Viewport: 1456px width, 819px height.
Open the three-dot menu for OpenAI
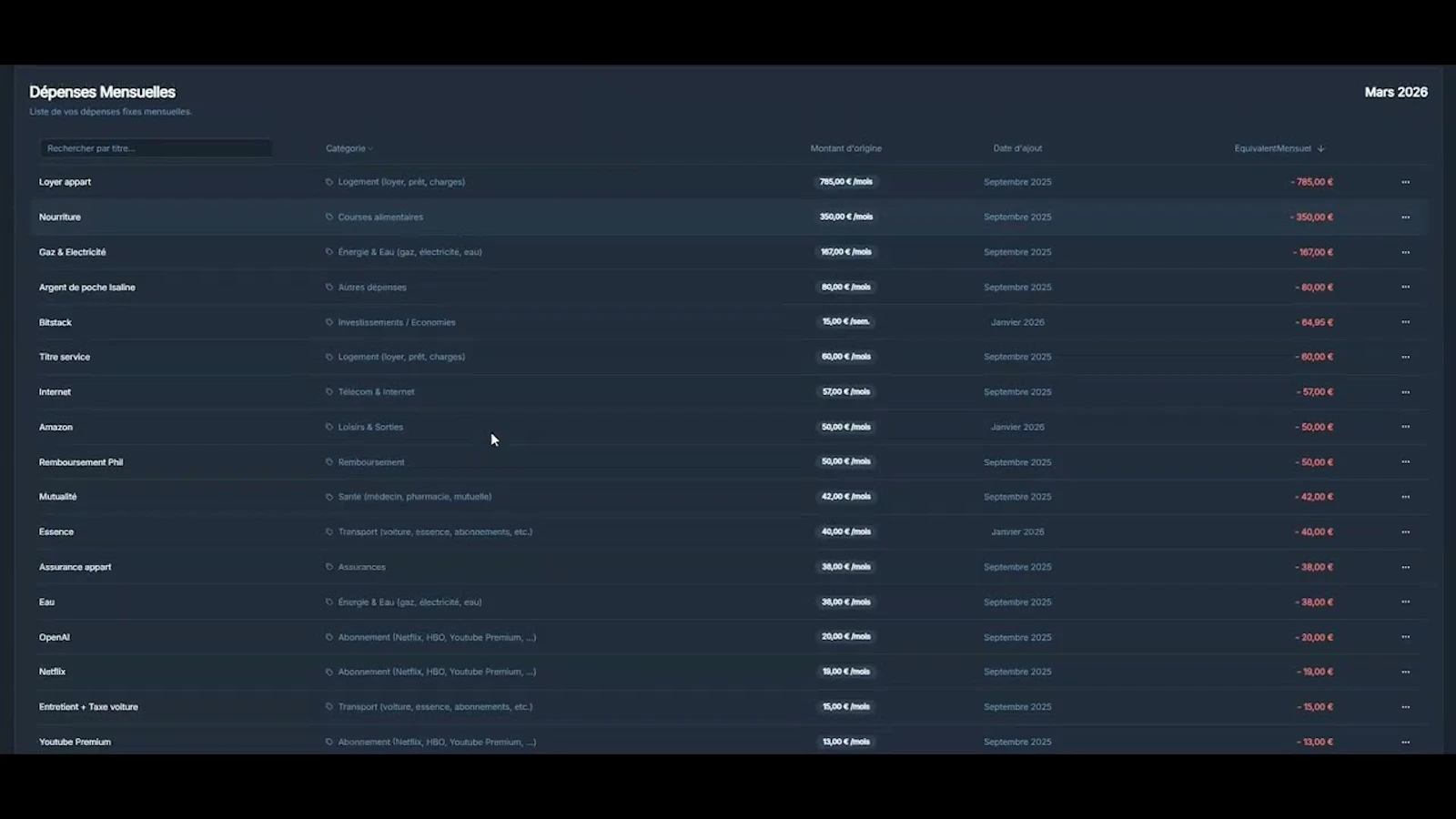[1405, 637]
